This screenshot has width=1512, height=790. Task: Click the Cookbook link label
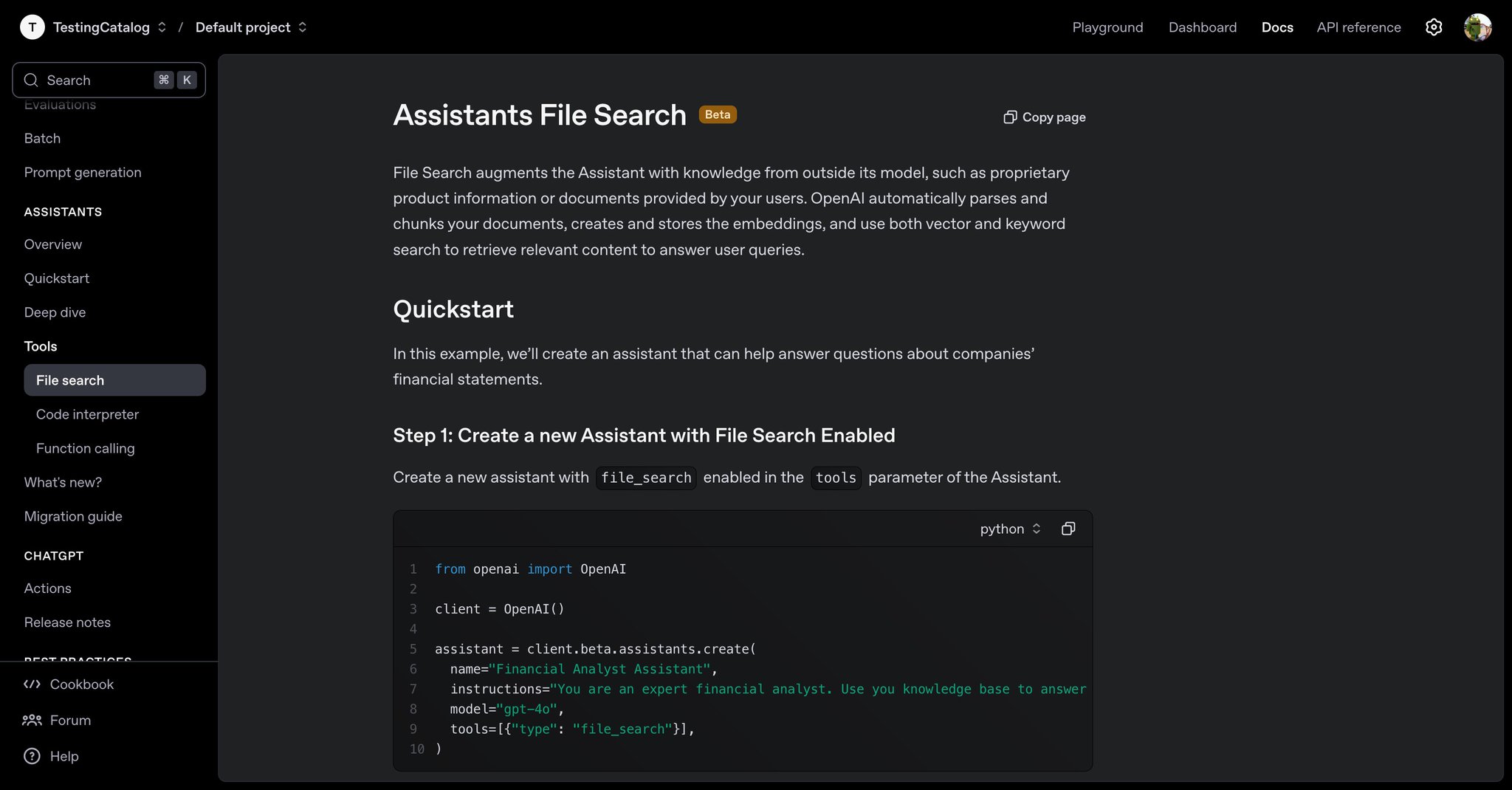click(82, 684)
